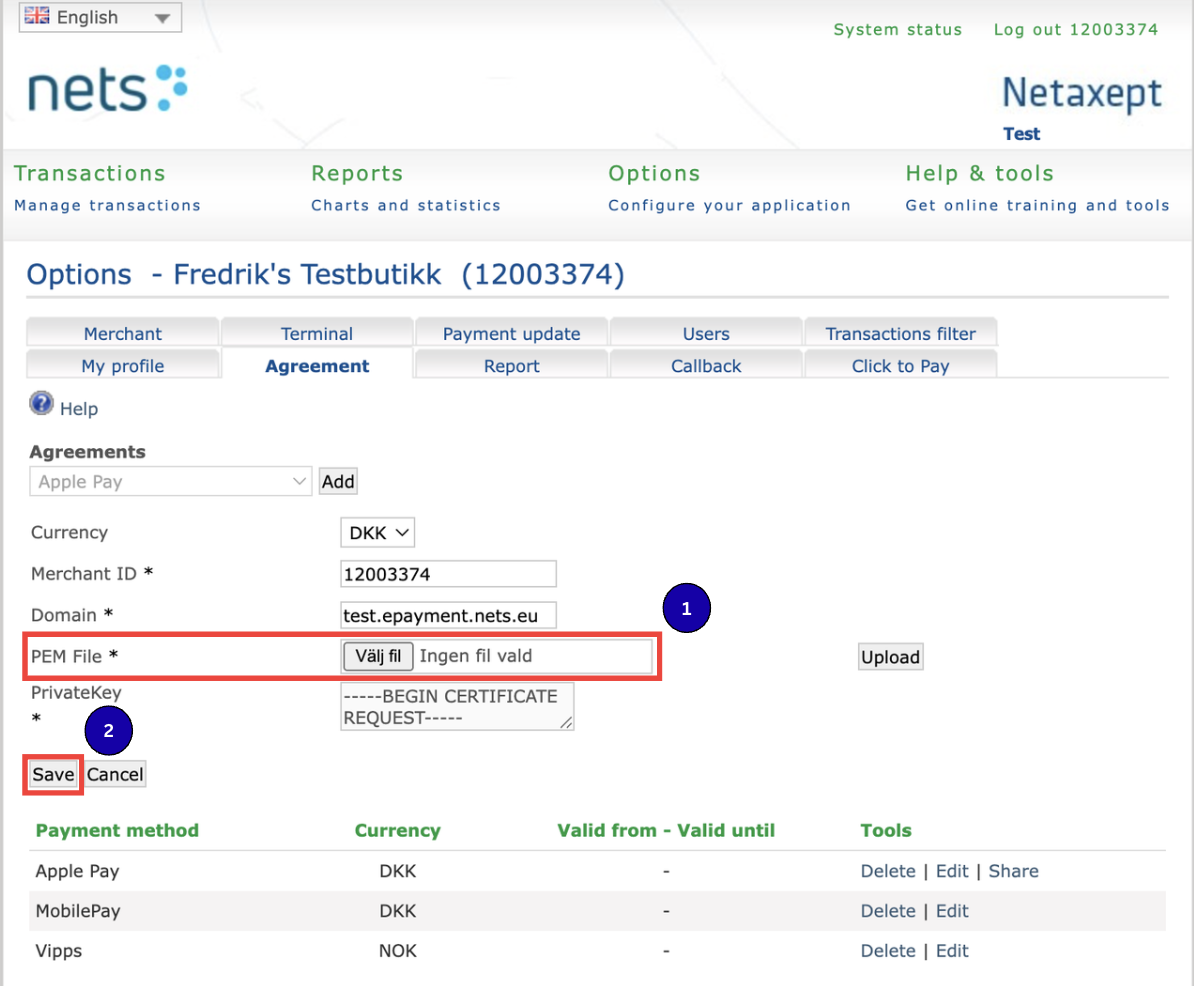
Task: Click the Netaxept title text
Action: point(1082,94)
